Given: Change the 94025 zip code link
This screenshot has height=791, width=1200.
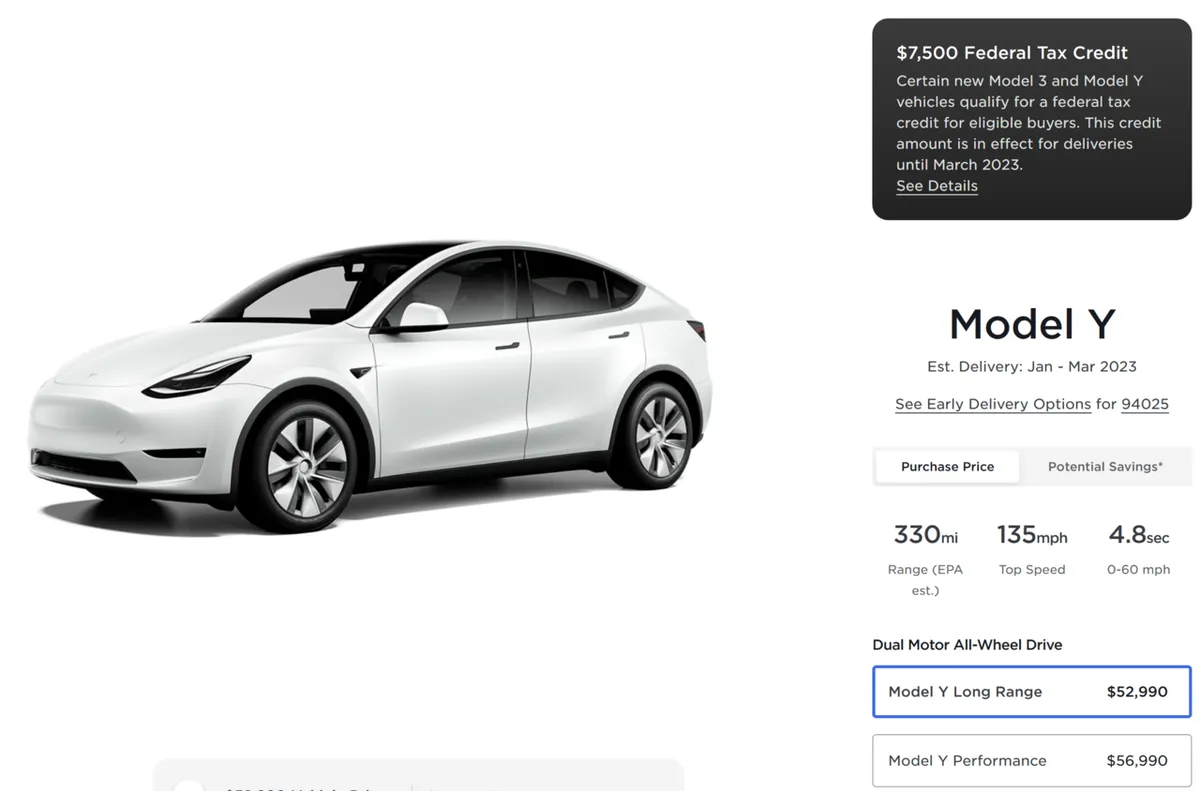Looking at the screenshot, I should click(x=1145, y=404).
